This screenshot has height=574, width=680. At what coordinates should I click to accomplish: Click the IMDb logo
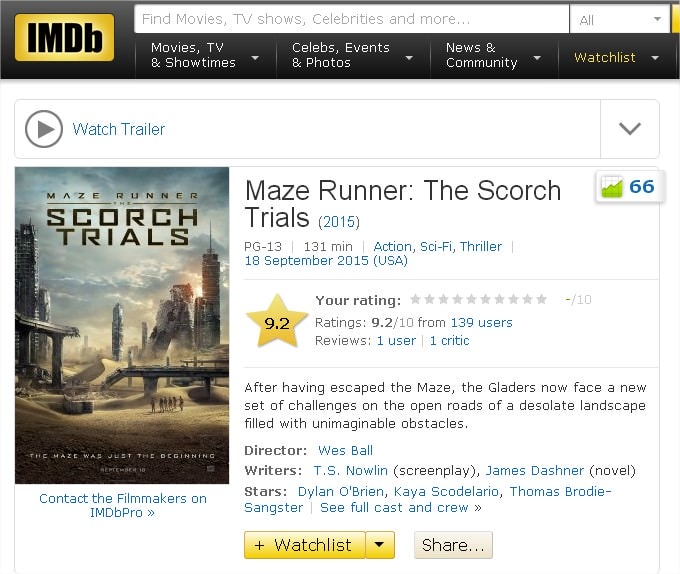(x=65, y=37)
